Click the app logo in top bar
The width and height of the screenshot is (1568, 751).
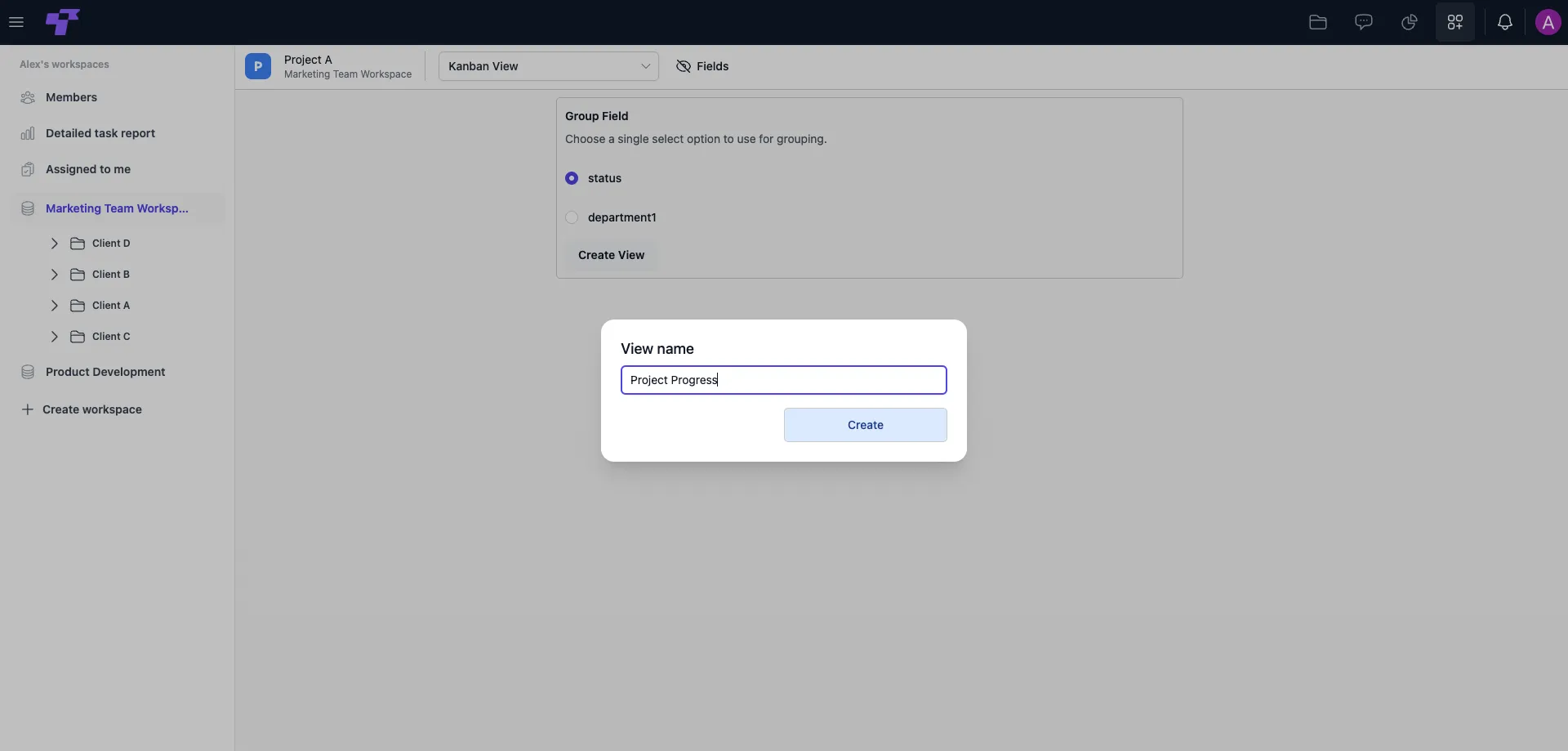coord(62,22)
